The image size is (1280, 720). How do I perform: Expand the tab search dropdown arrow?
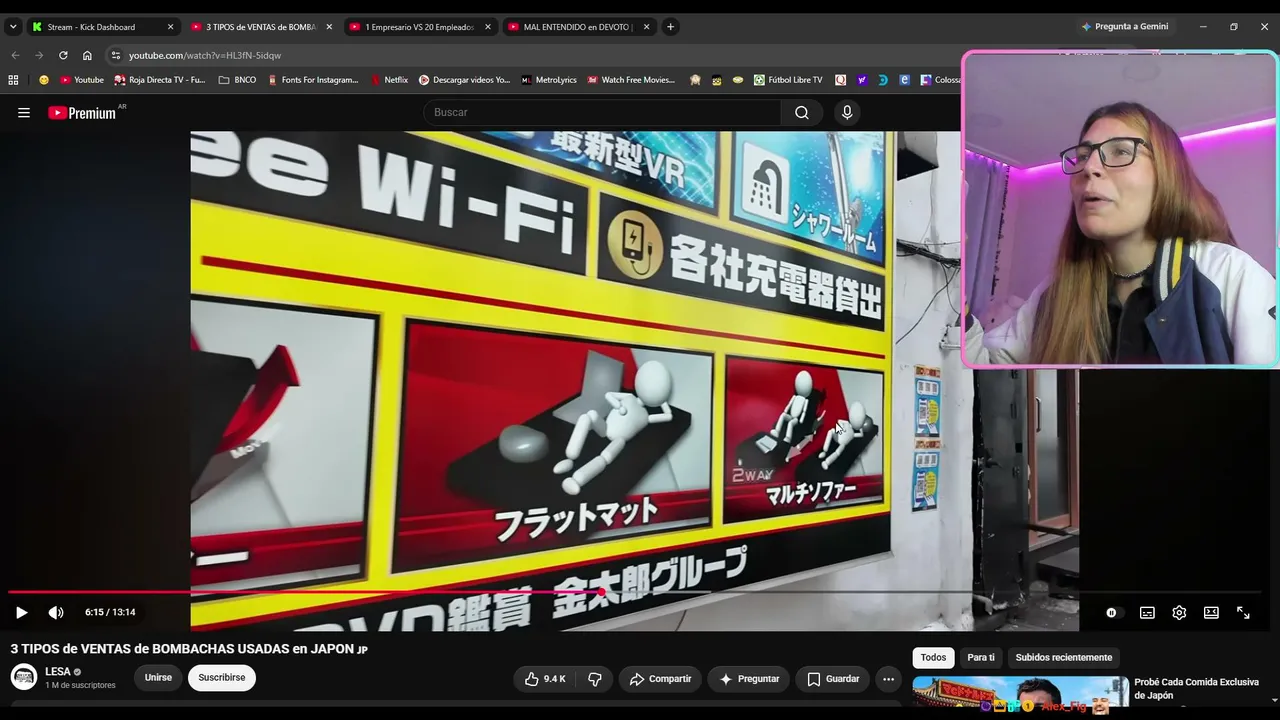tap(13, 27)
